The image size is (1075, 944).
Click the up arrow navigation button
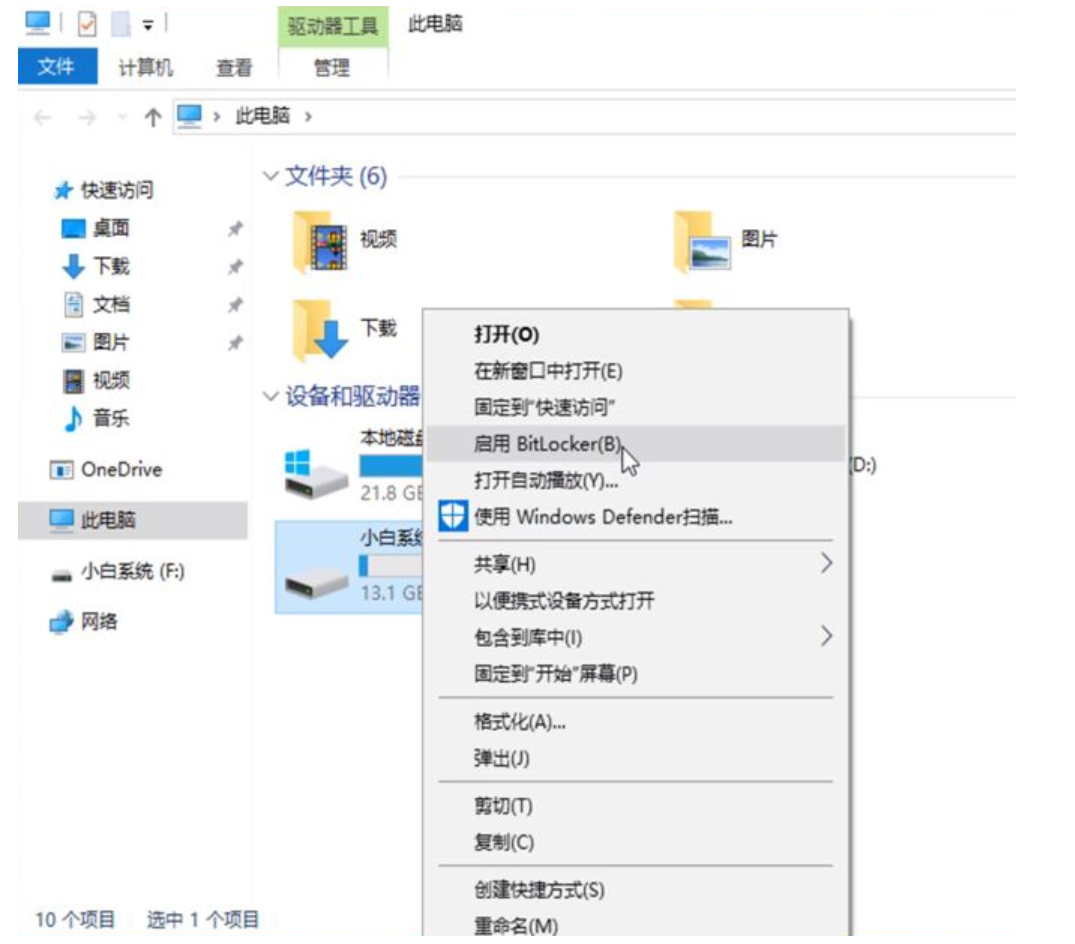[x=153, y=117]
